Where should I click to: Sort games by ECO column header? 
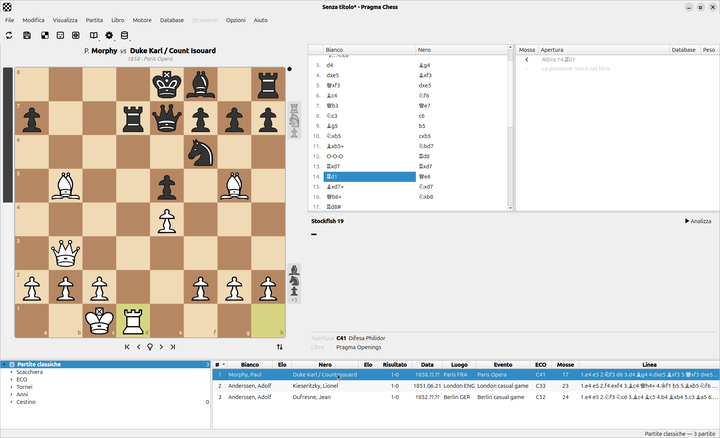pos(540,365)
